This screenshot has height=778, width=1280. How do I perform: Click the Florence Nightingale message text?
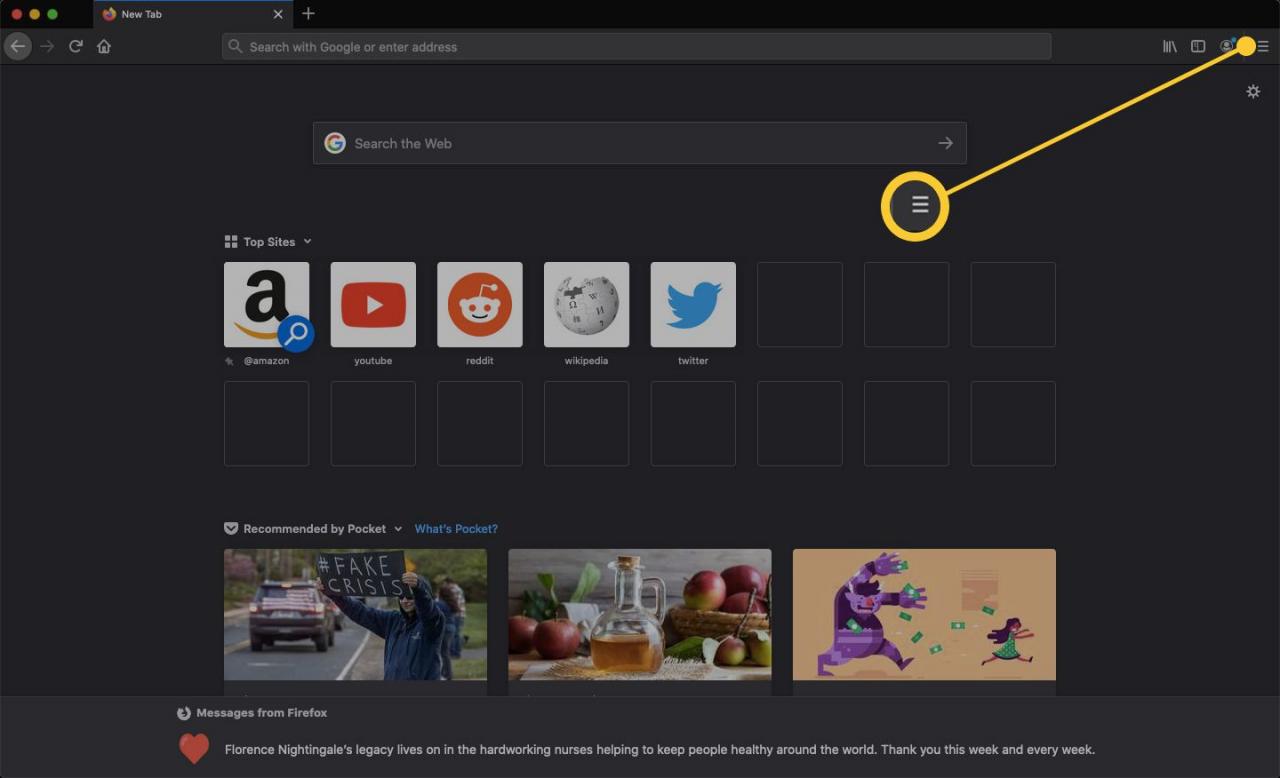click(660, 749)
